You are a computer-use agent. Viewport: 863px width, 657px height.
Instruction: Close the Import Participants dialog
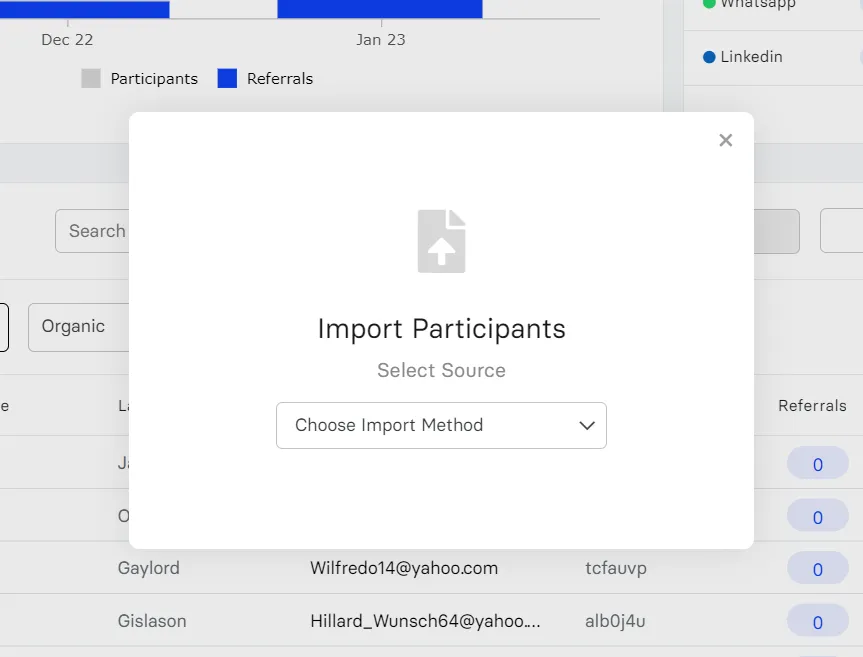(x=725, y=140)
